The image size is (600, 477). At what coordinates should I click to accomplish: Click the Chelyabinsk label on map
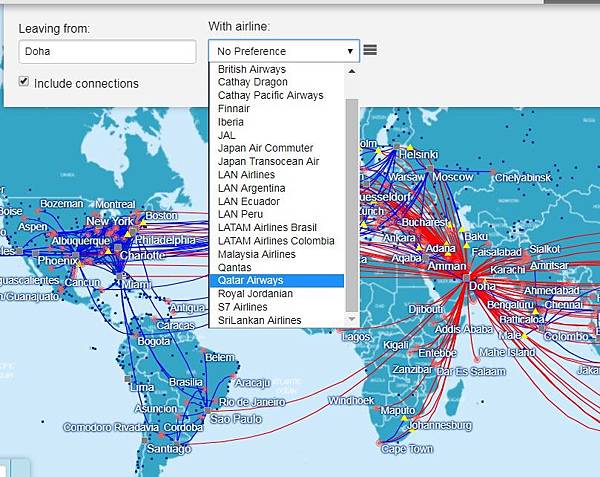523,177
